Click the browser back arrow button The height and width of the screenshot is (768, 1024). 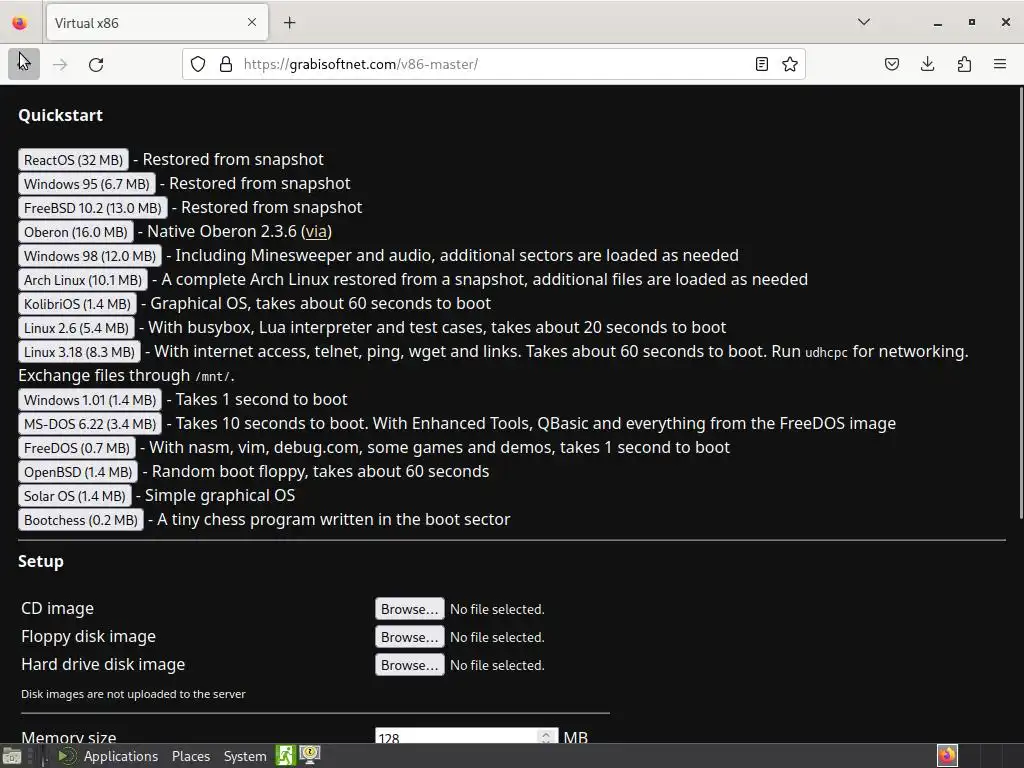point(24,64)
